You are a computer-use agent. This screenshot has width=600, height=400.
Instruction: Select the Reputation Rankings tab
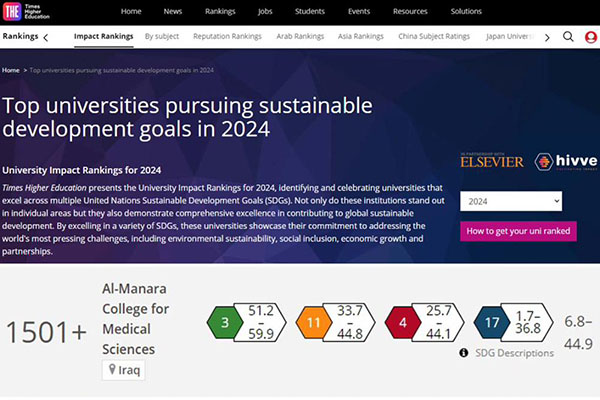(x=227, y=36)
